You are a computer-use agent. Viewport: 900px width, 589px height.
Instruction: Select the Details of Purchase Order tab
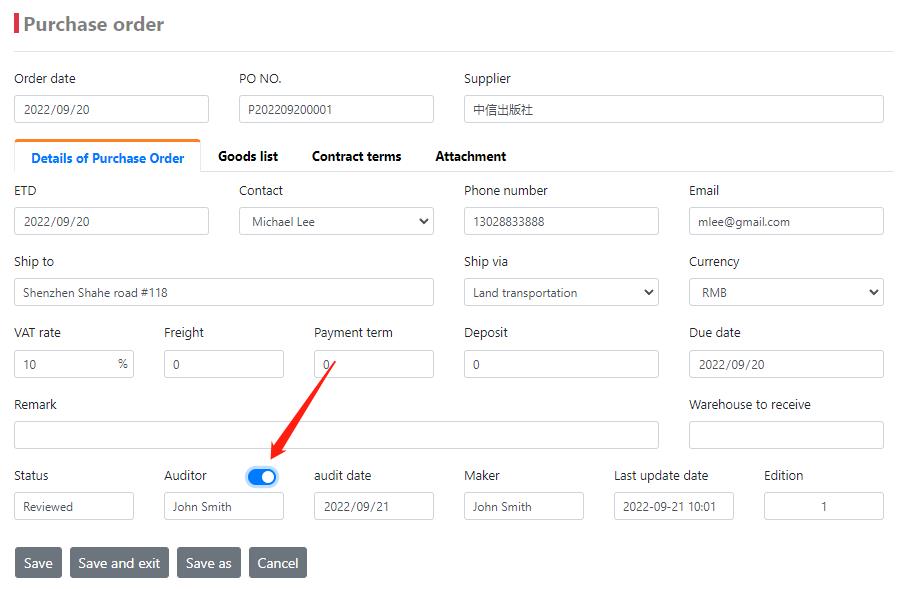(107, 157)
